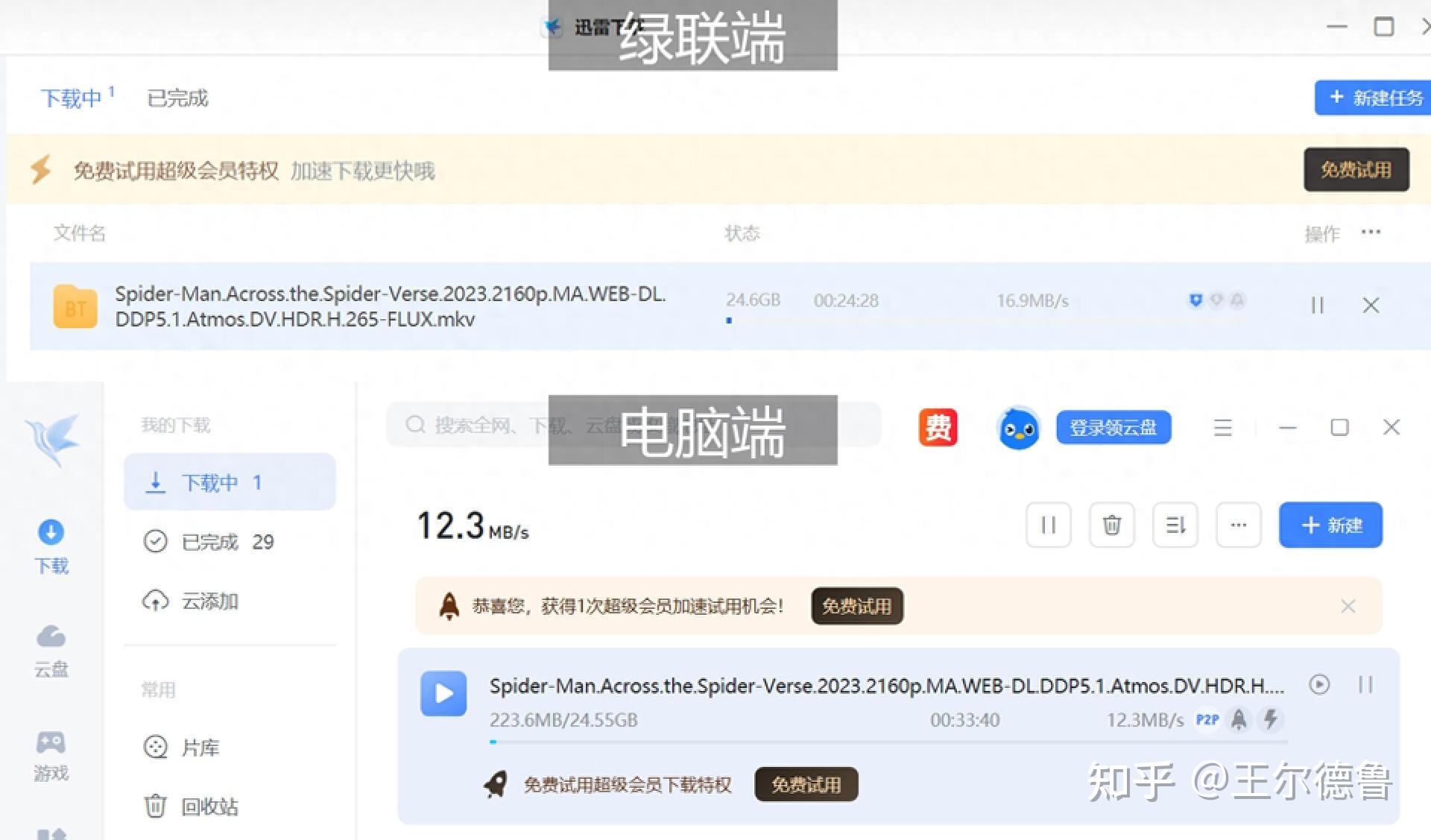Click the blue shield icon on mkv task row
The width and height of the screenshot is (1431, 840).
click(x=1195, y=300)
